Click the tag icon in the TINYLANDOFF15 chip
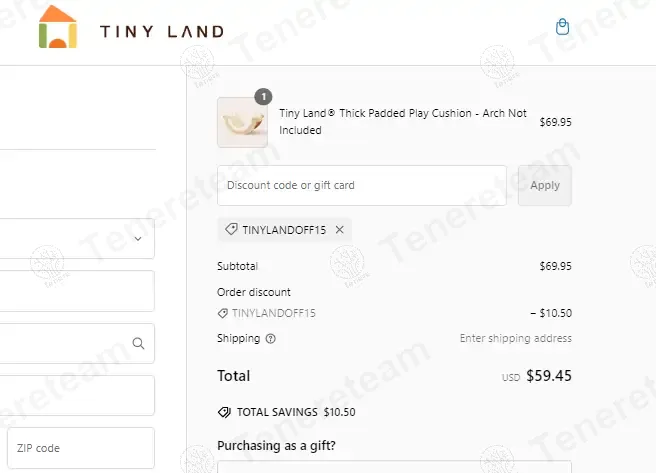The width and height of the screenshot is (656, 473). [x=232, y=230]
